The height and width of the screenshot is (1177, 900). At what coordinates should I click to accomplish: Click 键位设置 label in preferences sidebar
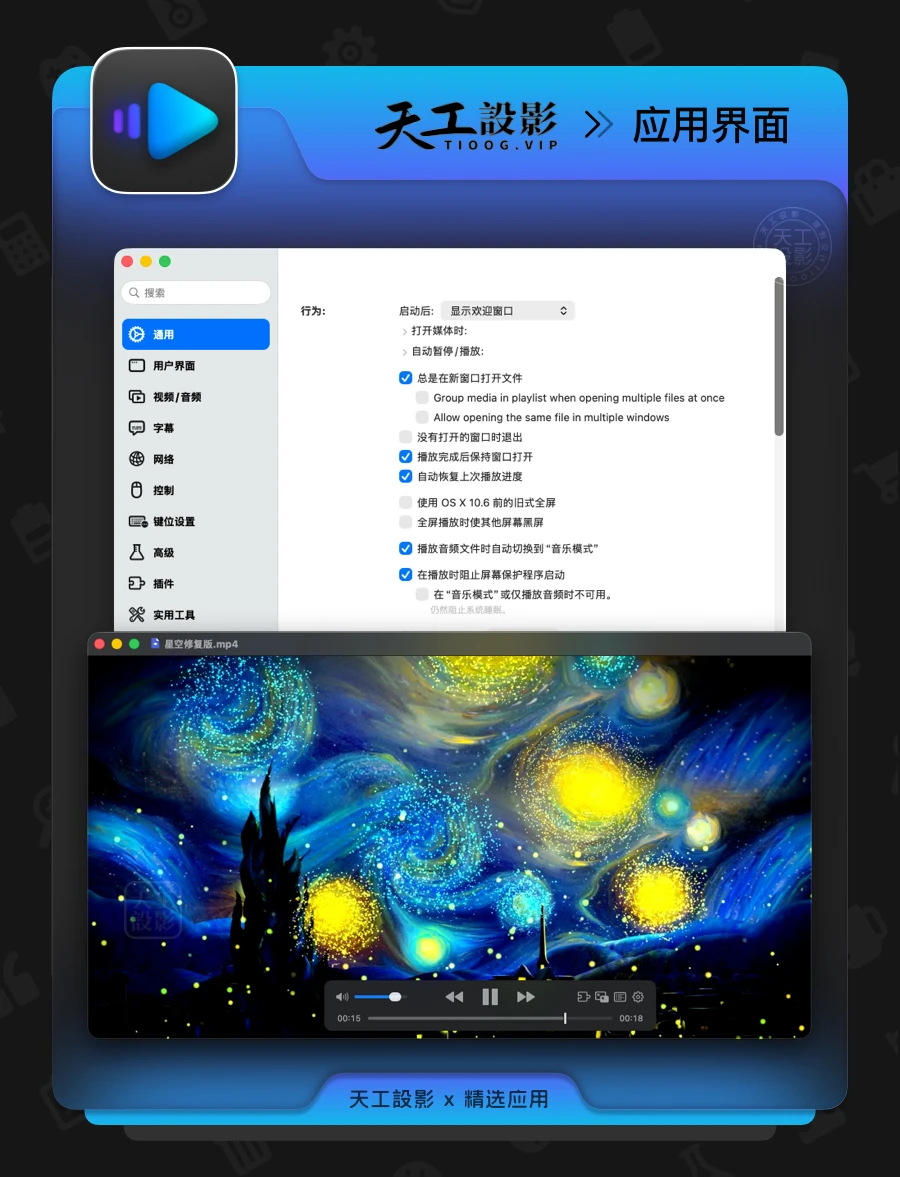174,522
